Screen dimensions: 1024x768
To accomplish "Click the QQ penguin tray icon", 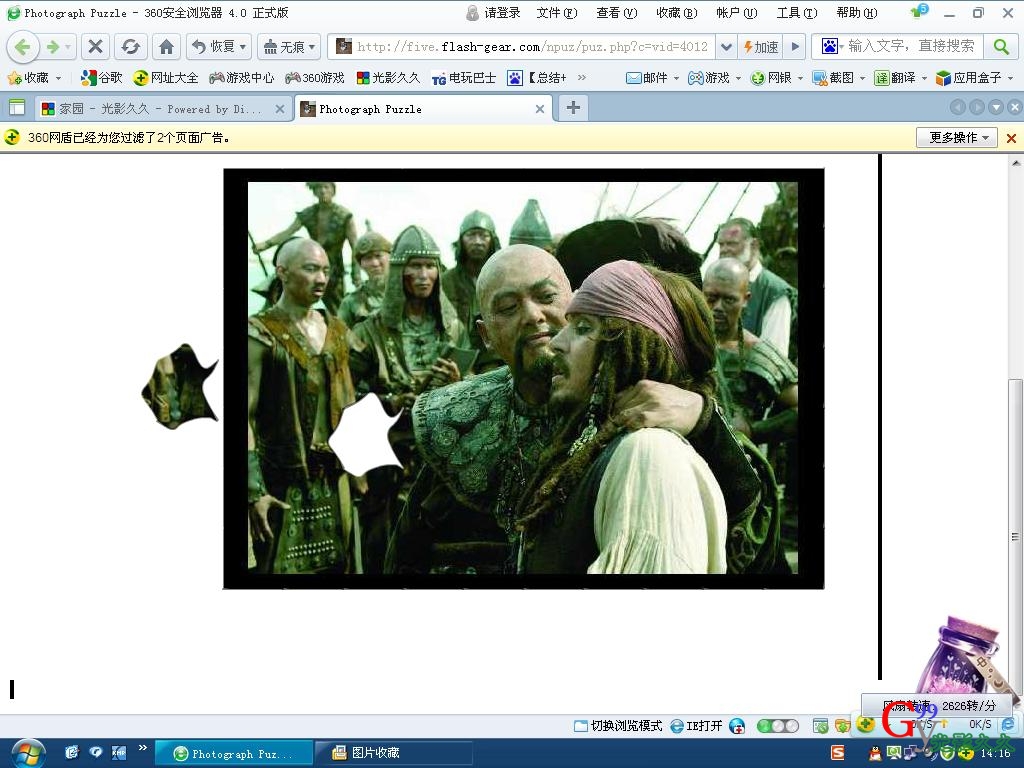I will [x=875, y=754].
